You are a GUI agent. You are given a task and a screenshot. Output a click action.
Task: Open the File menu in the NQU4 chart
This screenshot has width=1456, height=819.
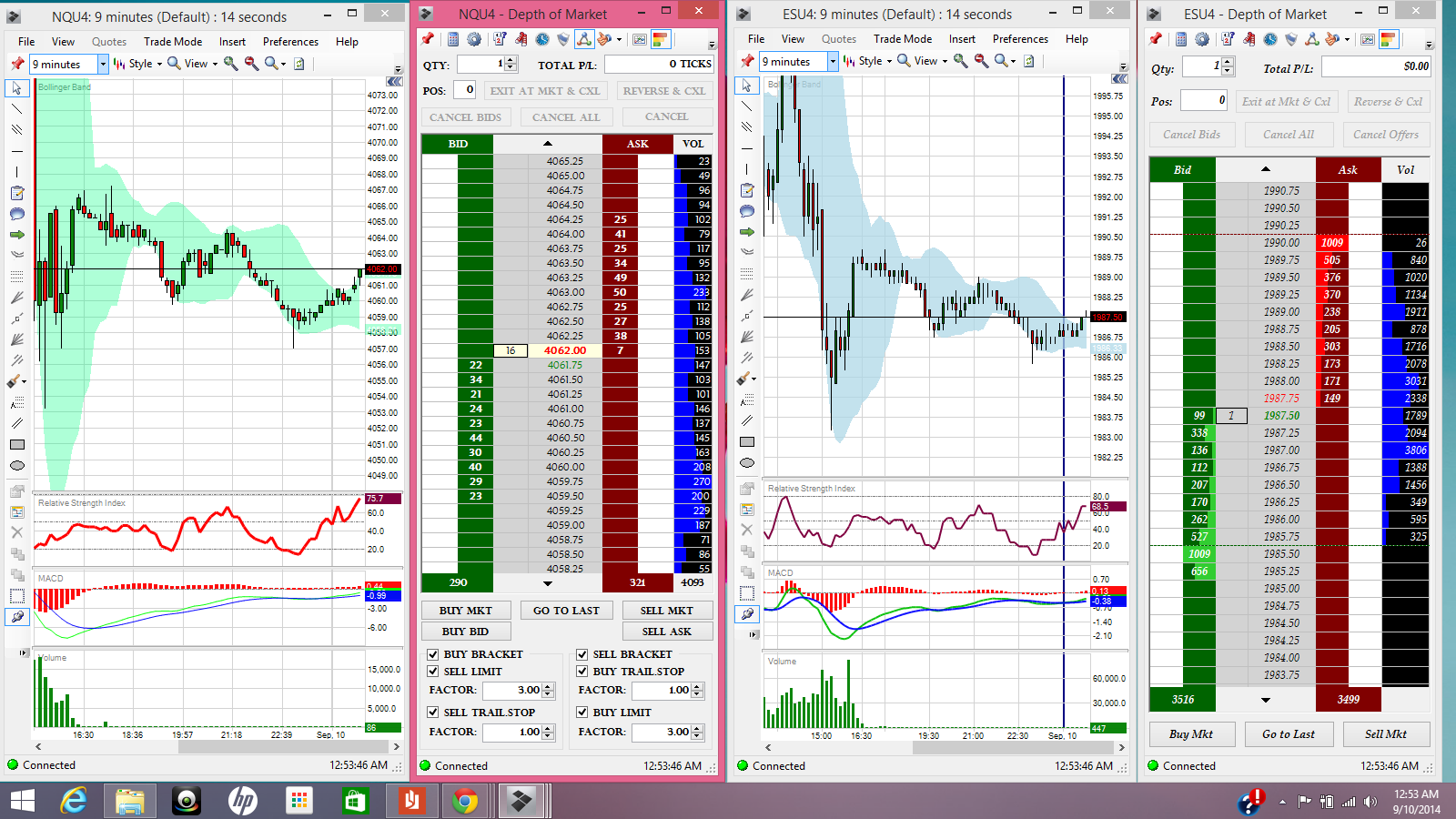click(26, 42)
